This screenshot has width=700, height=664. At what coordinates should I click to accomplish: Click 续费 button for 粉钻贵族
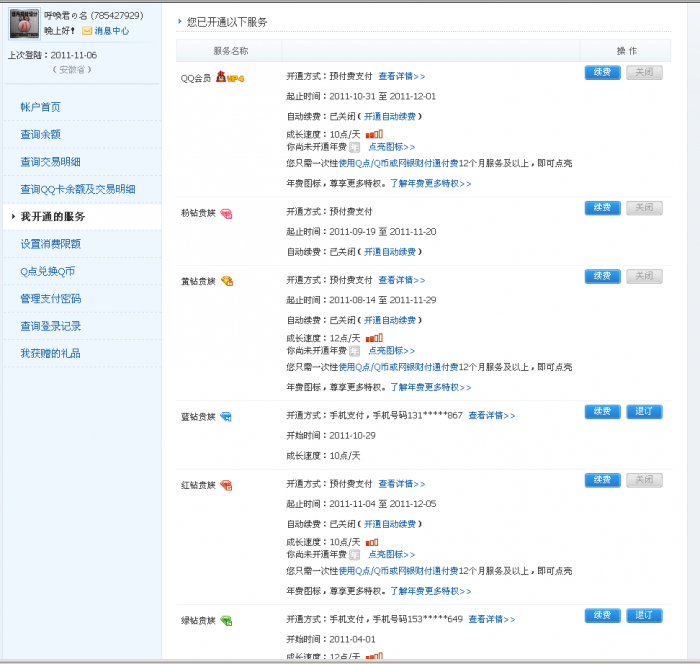coord(602,208)
